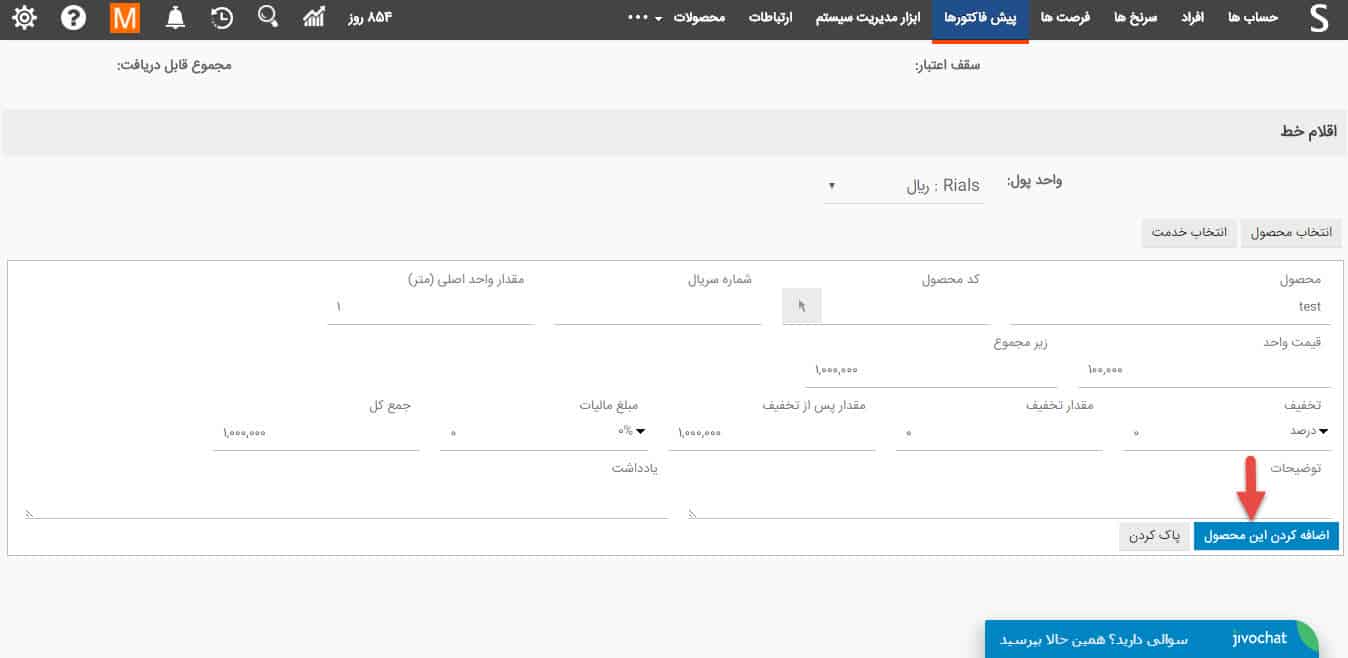
Task: Click the پاک کردن button
Action: click(1155, 535)
